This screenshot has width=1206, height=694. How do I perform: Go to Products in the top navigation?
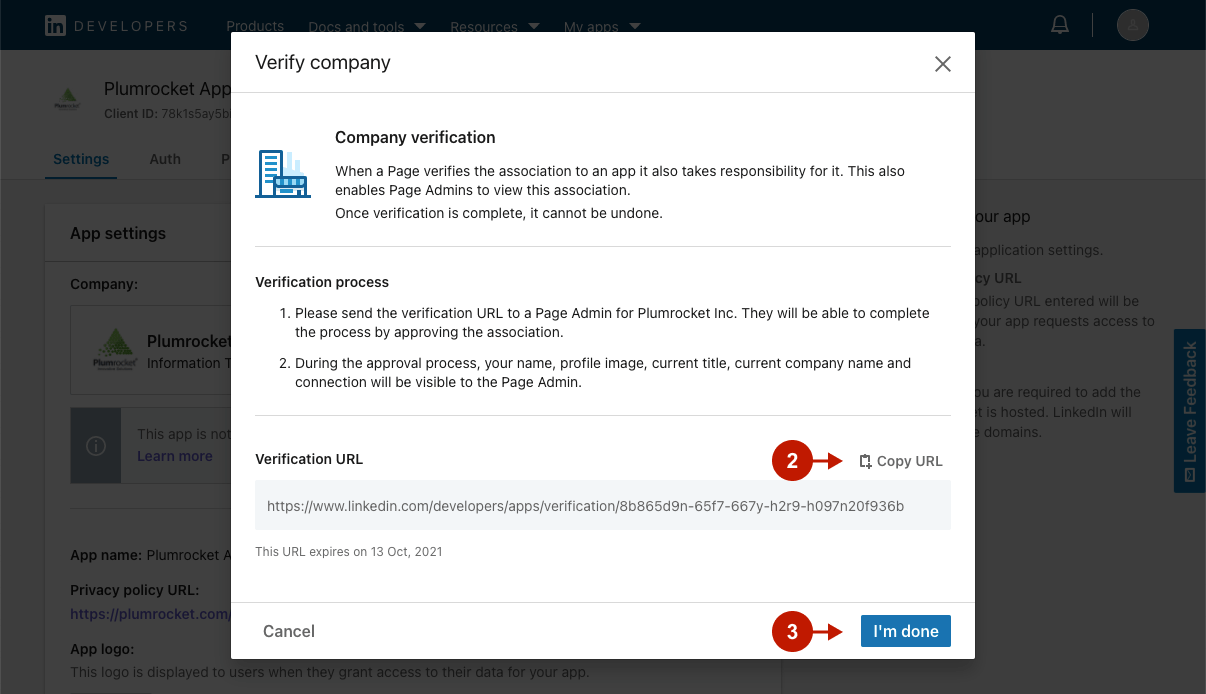pyautogui.click(x=255, y=26)
